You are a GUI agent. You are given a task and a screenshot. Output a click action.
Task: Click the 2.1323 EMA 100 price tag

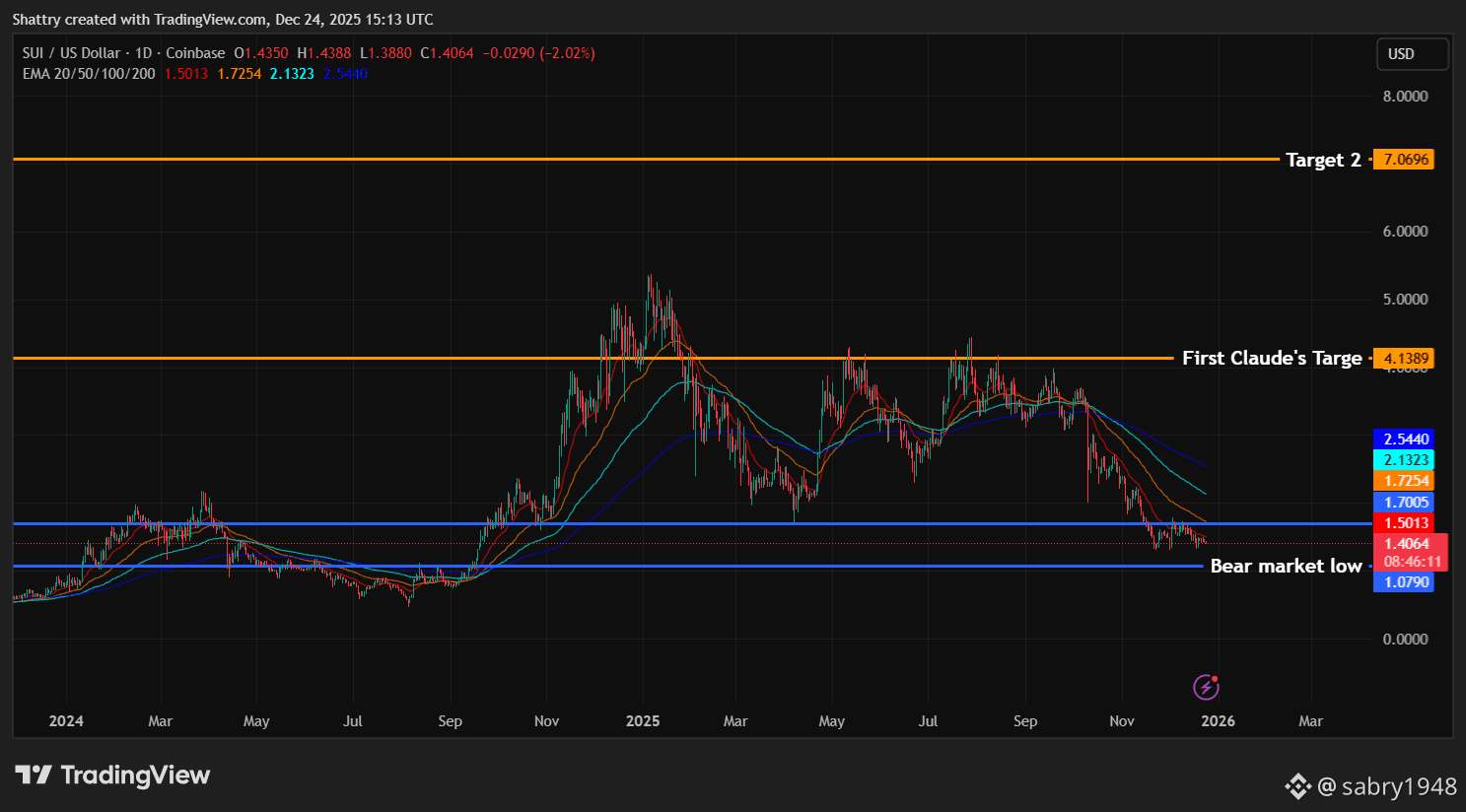click(1405, 460)
